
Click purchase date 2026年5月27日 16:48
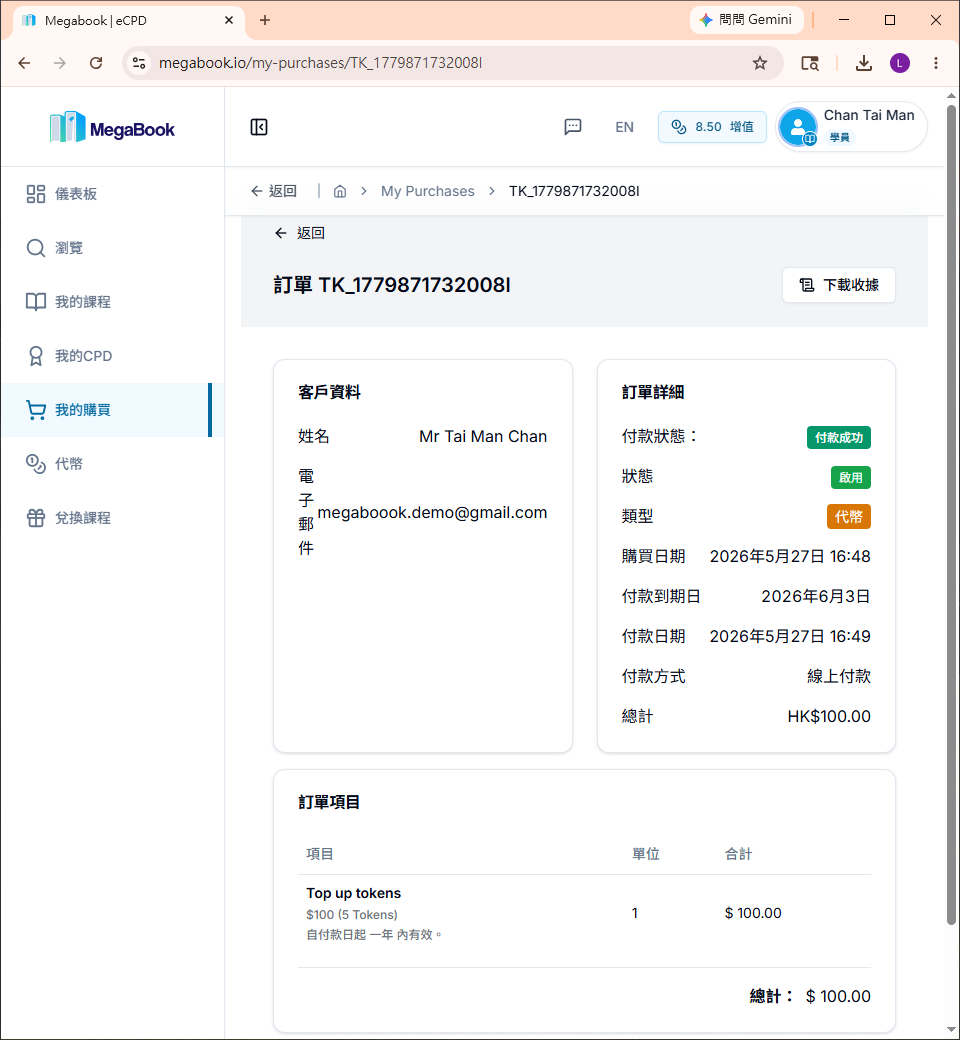pos(789,556)
